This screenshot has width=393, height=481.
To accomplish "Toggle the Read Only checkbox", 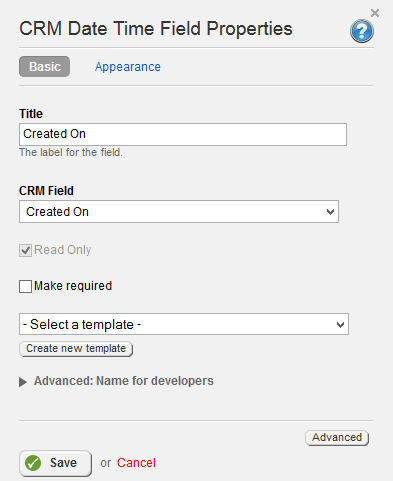I will click(25, 250).
